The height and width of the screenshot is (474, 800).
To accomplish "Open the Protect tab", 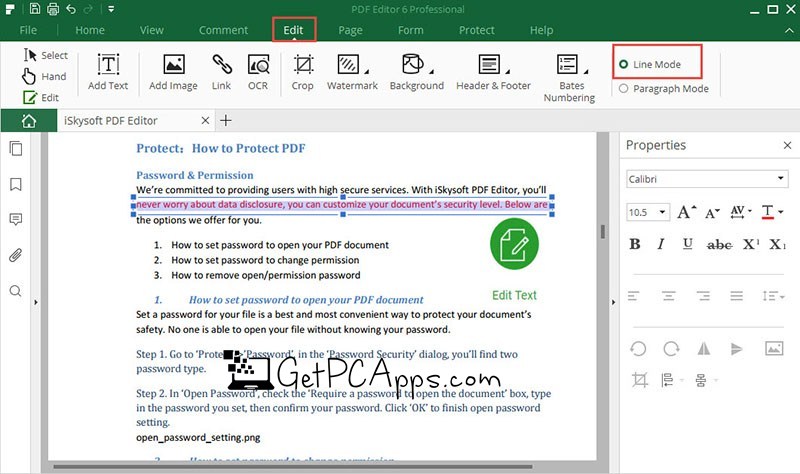I will [477, 30].
